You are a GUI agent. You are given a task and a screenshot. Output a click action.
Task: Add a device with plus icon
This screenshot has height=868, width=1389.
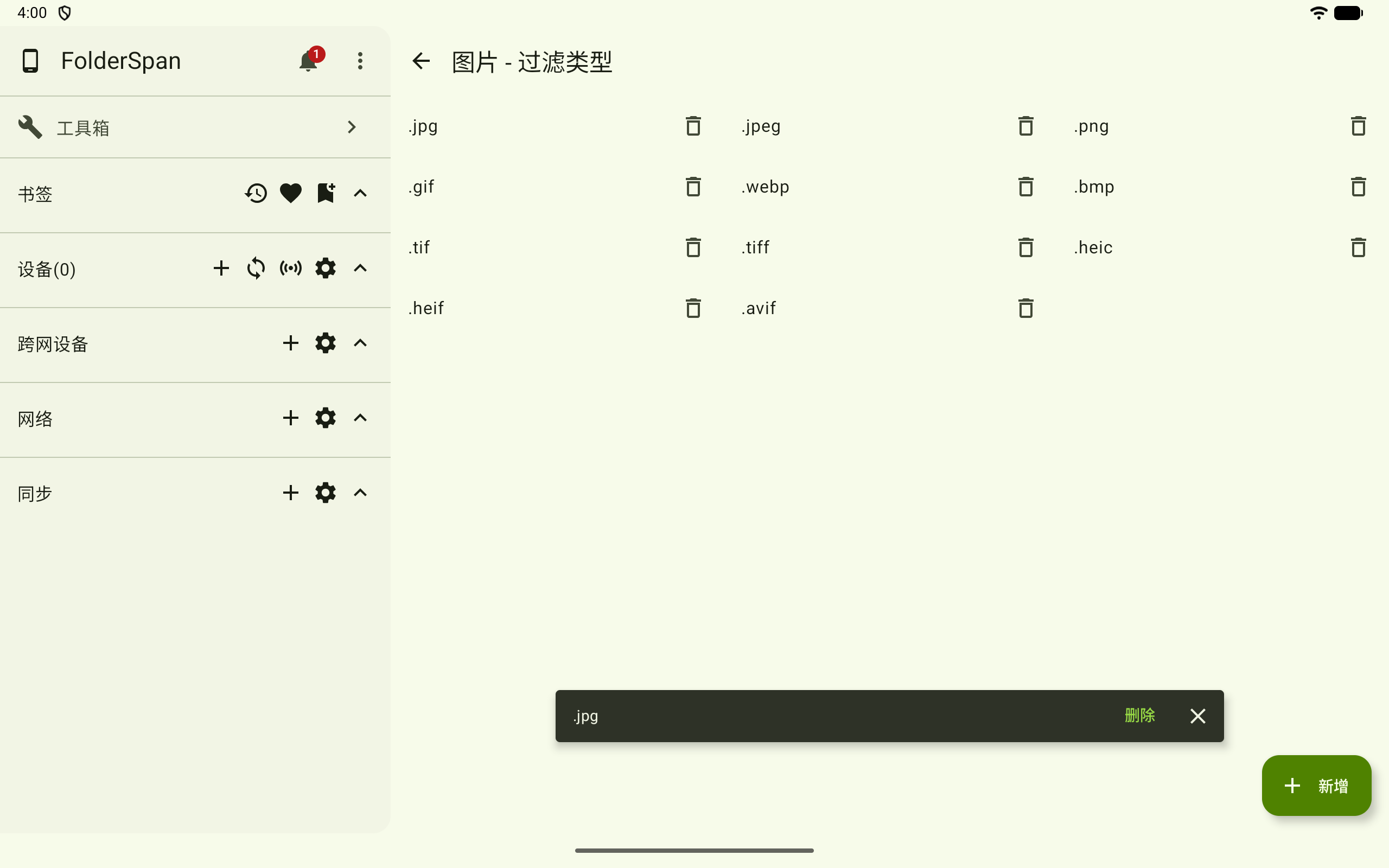click(221, 268)
